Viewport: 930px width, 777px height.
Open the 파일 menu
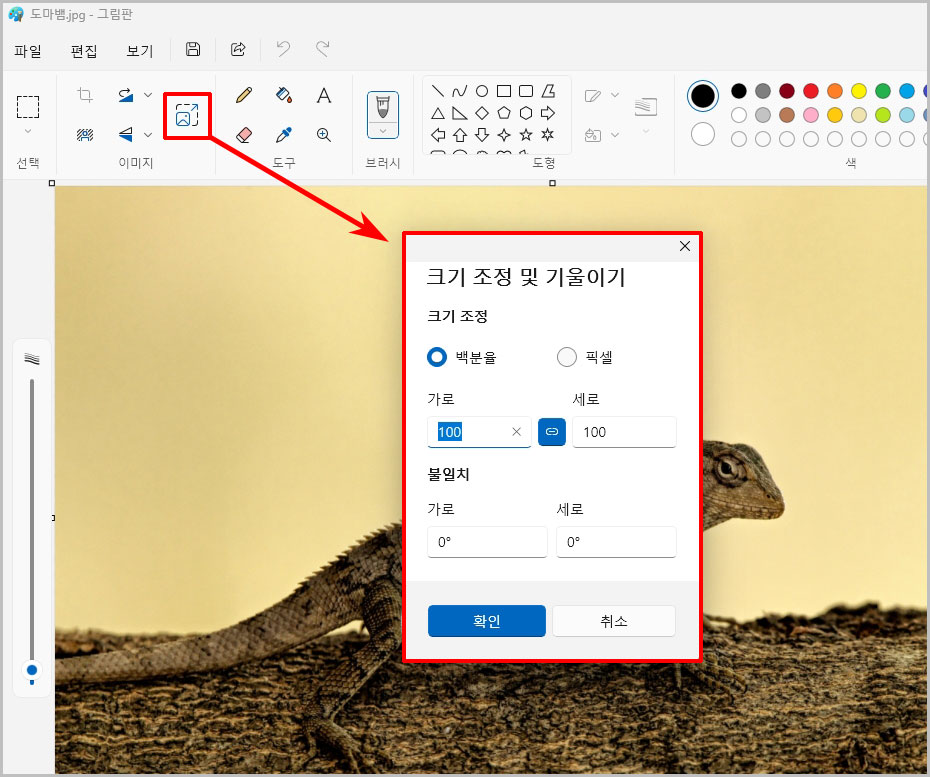click(28, 51)
